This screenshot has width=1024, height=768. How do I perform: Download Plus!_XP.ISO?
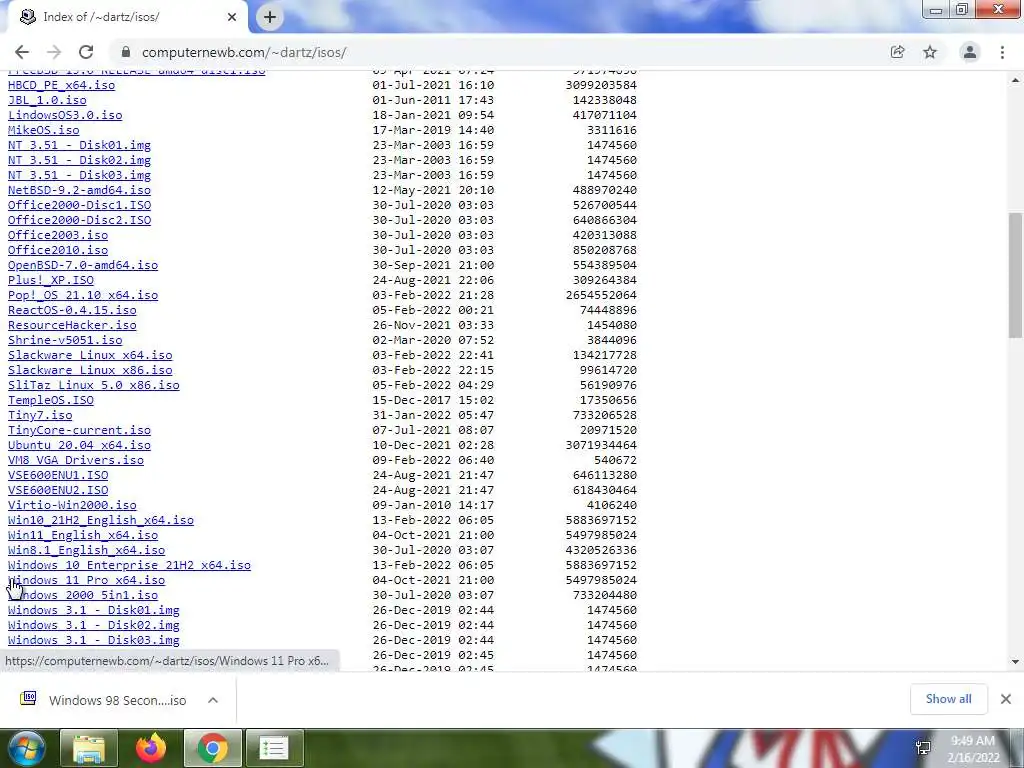pos(51,280)
